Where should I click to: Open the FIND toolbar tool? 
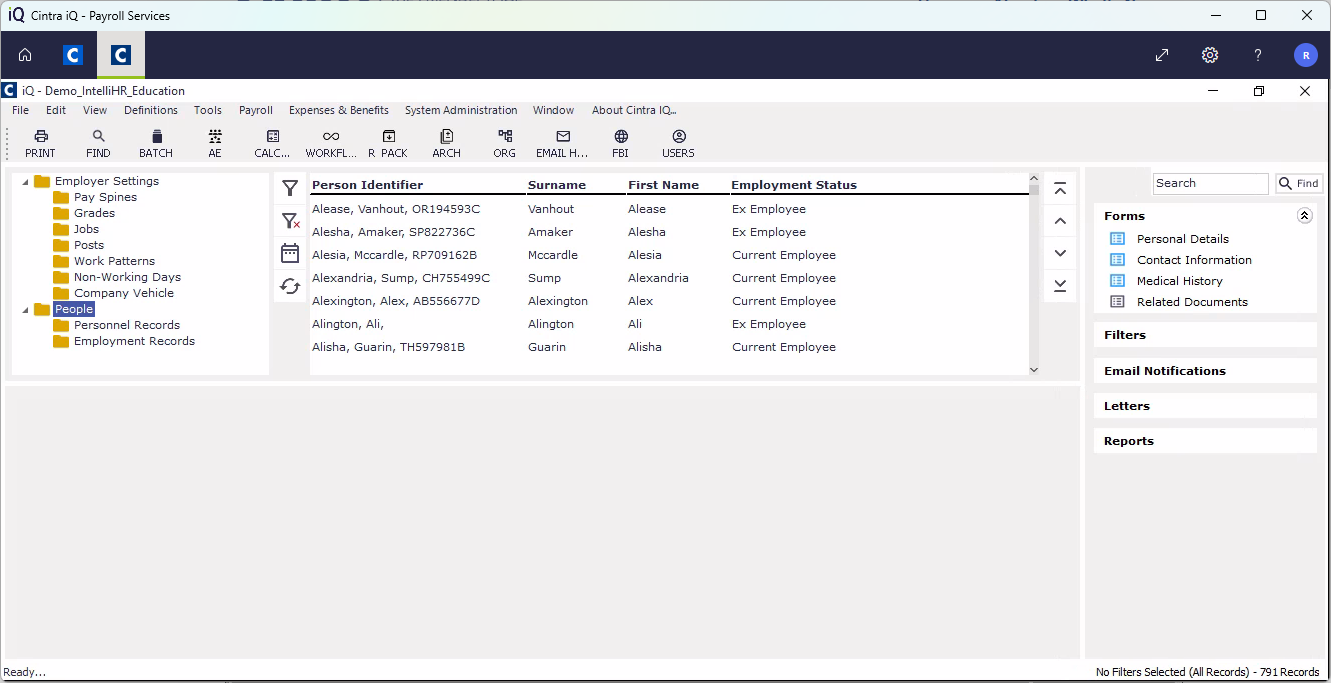click(x=98, y=143)
